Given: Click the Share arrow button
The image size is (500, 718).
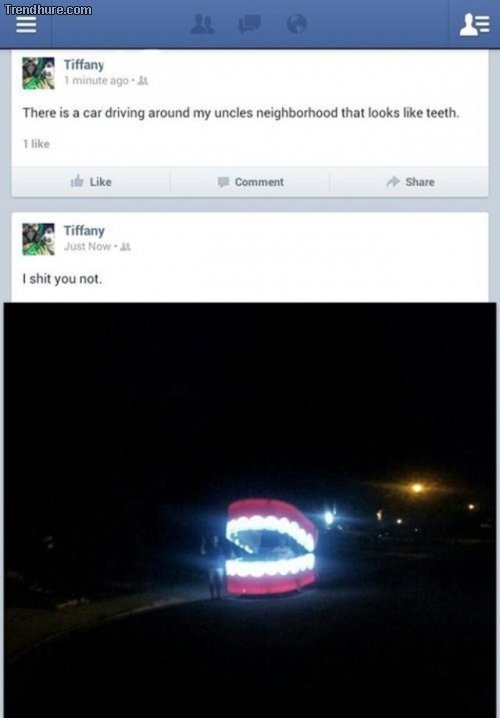Looking at the screenshot, I should 410,182.
